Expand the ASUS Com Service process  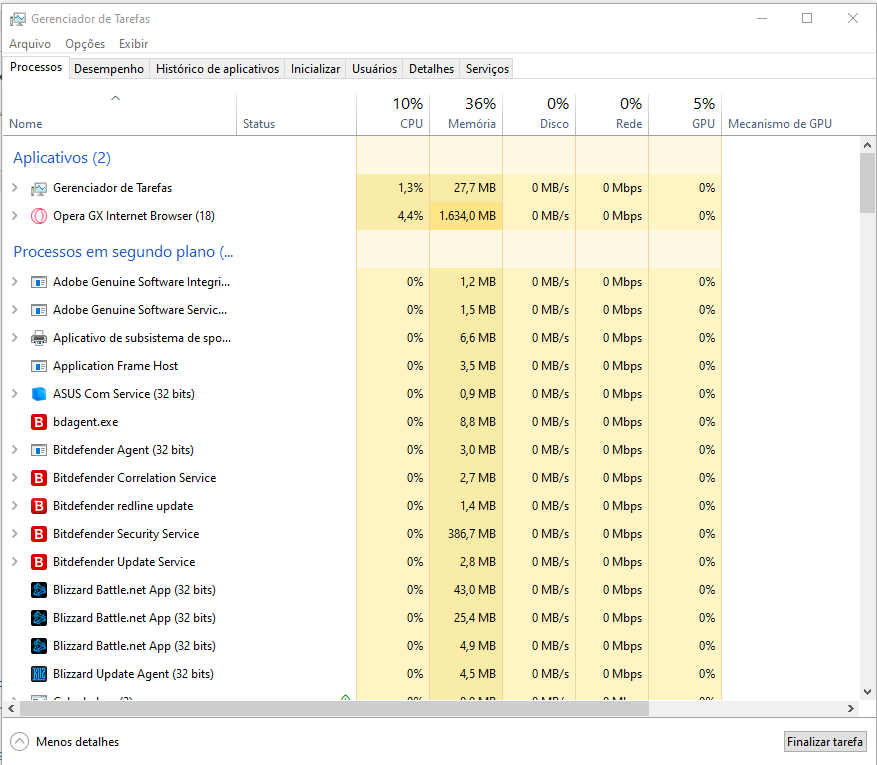pyautogui.click(x=15, y=394)
